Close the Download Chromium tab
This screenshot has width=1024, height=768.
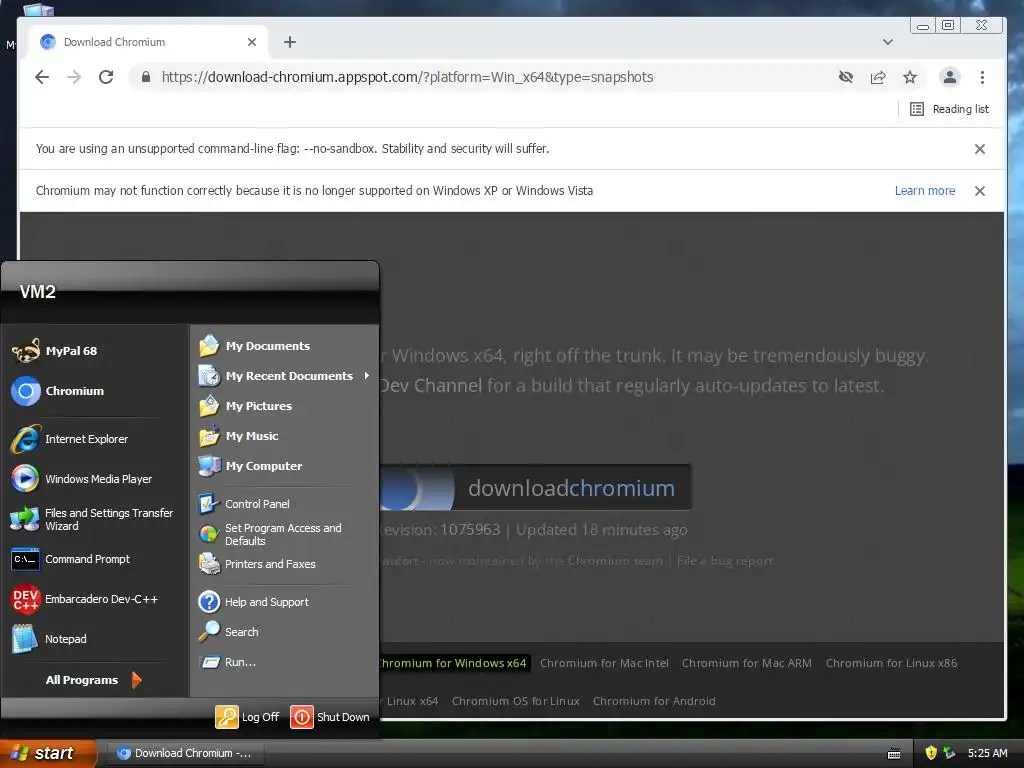pyautogui.click(x=252, y=42)
